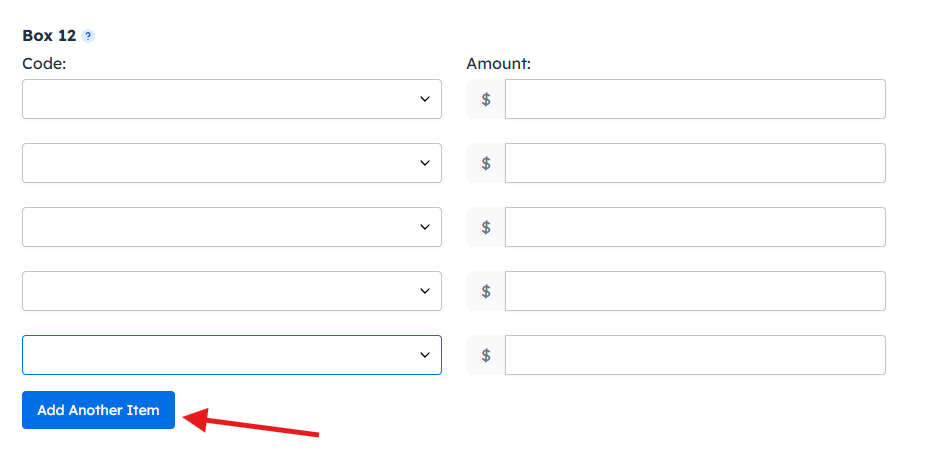Click the fifth Amount input field
Image resolution: width=940 pixels, height=469 pixels.
coord(695,355)
